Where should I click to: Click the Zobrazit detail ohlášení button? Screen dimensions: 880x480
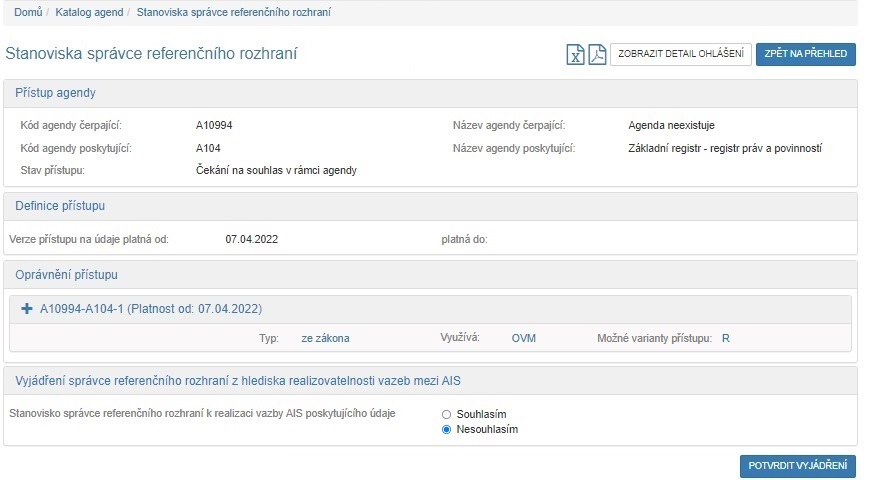click(680, 54)
